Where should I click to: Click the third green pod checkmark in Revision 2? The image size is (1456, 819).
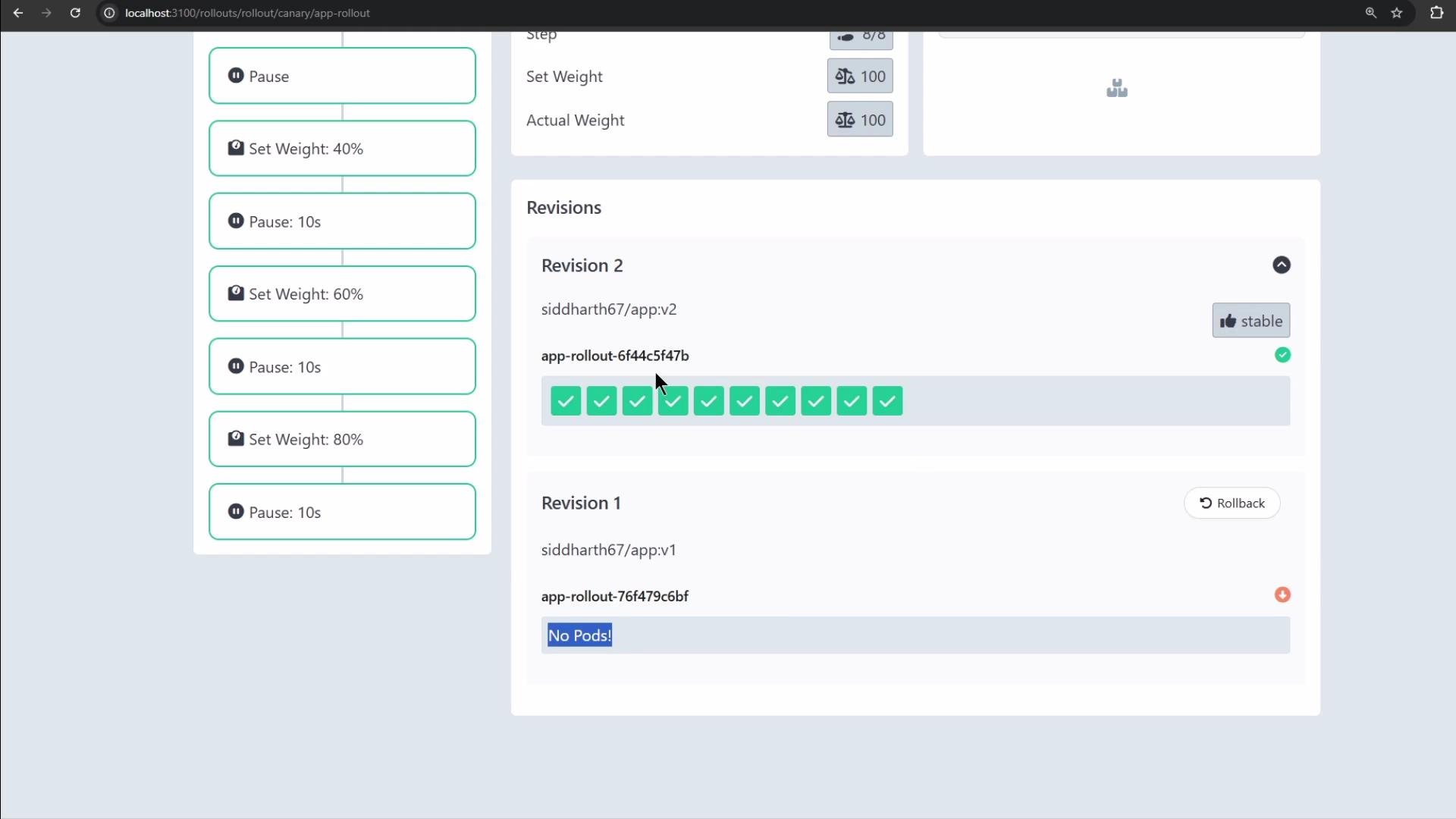(x=637, y=401)
